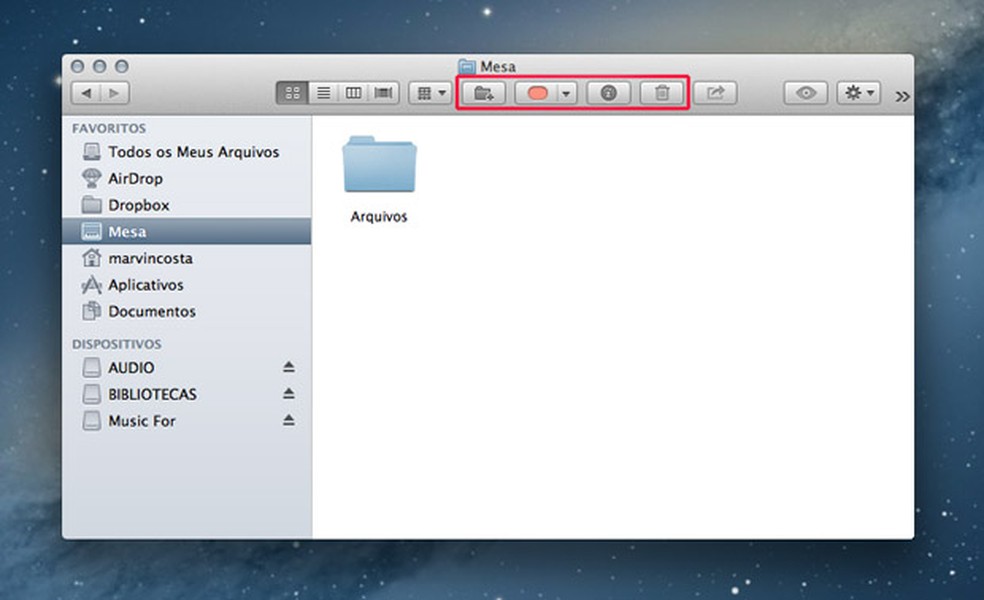The height and width of the screenshot is (600, 984).
Task: Open the gear Action menu
Action: pyautogui.click(x=859, y=94)
